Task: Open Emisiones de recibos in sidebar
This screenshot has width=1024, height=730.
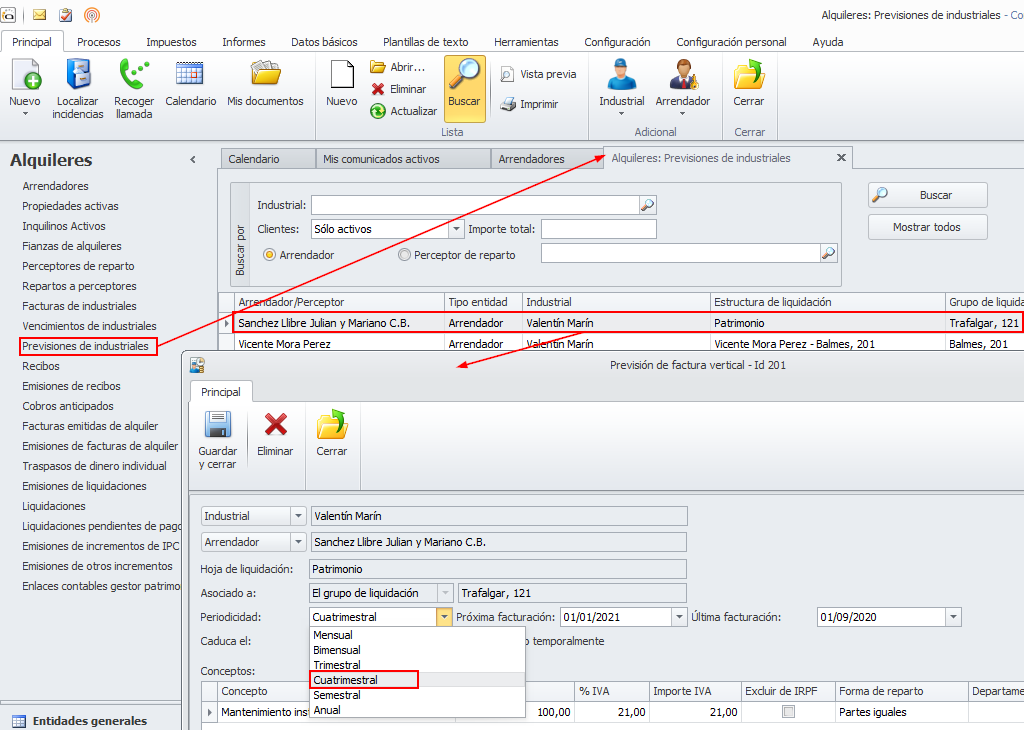Action: (x=71, y=386)
